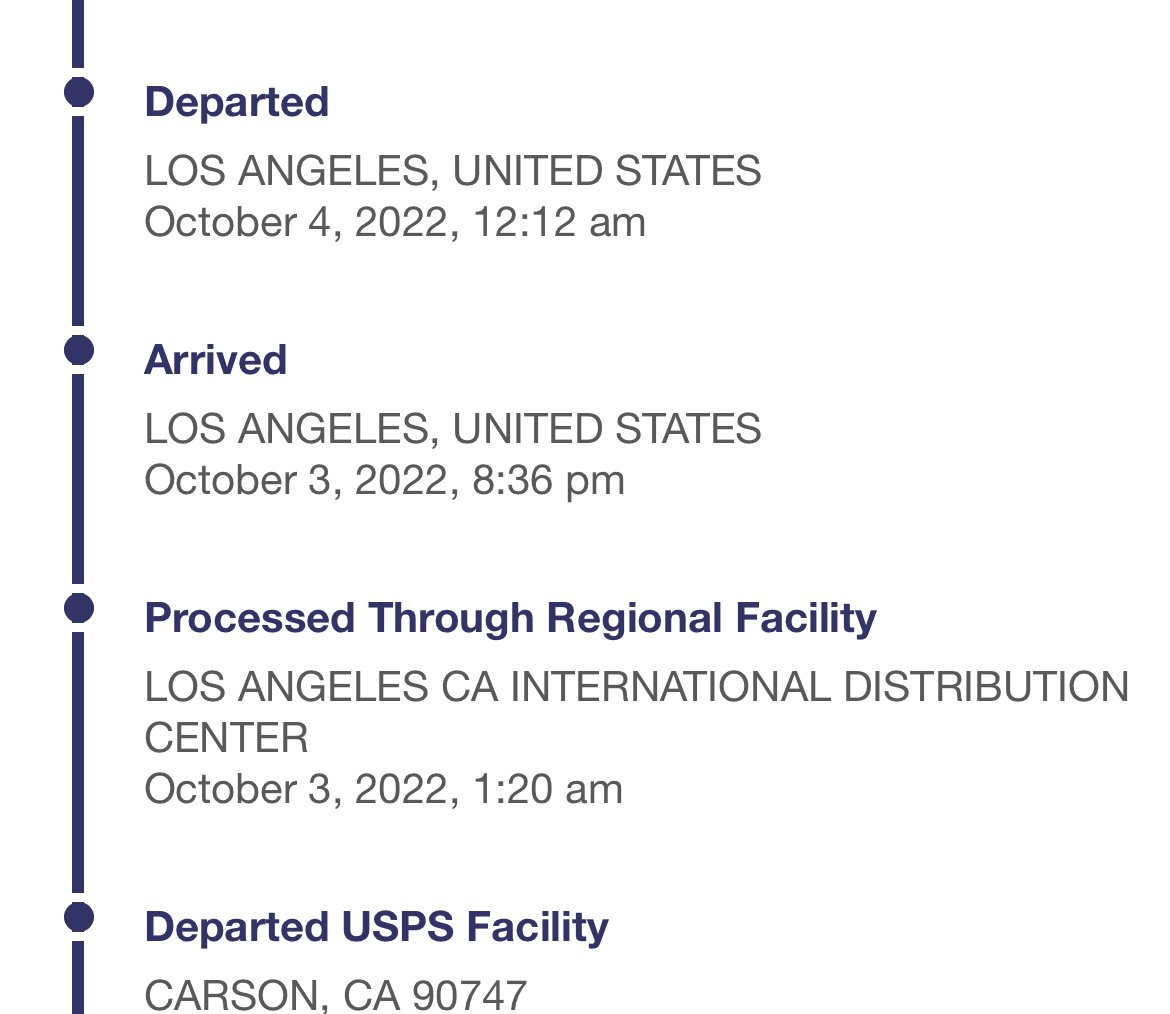Click the timeline line below the USPS Facility dot
The image size is (1170, 1014).
click(78, 978)
